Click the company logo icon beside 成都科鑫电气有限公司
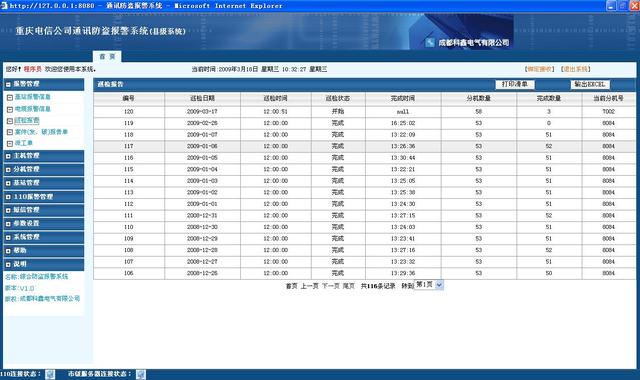Image resolution: width=640 pixels, height=380 pixels. 430,42
